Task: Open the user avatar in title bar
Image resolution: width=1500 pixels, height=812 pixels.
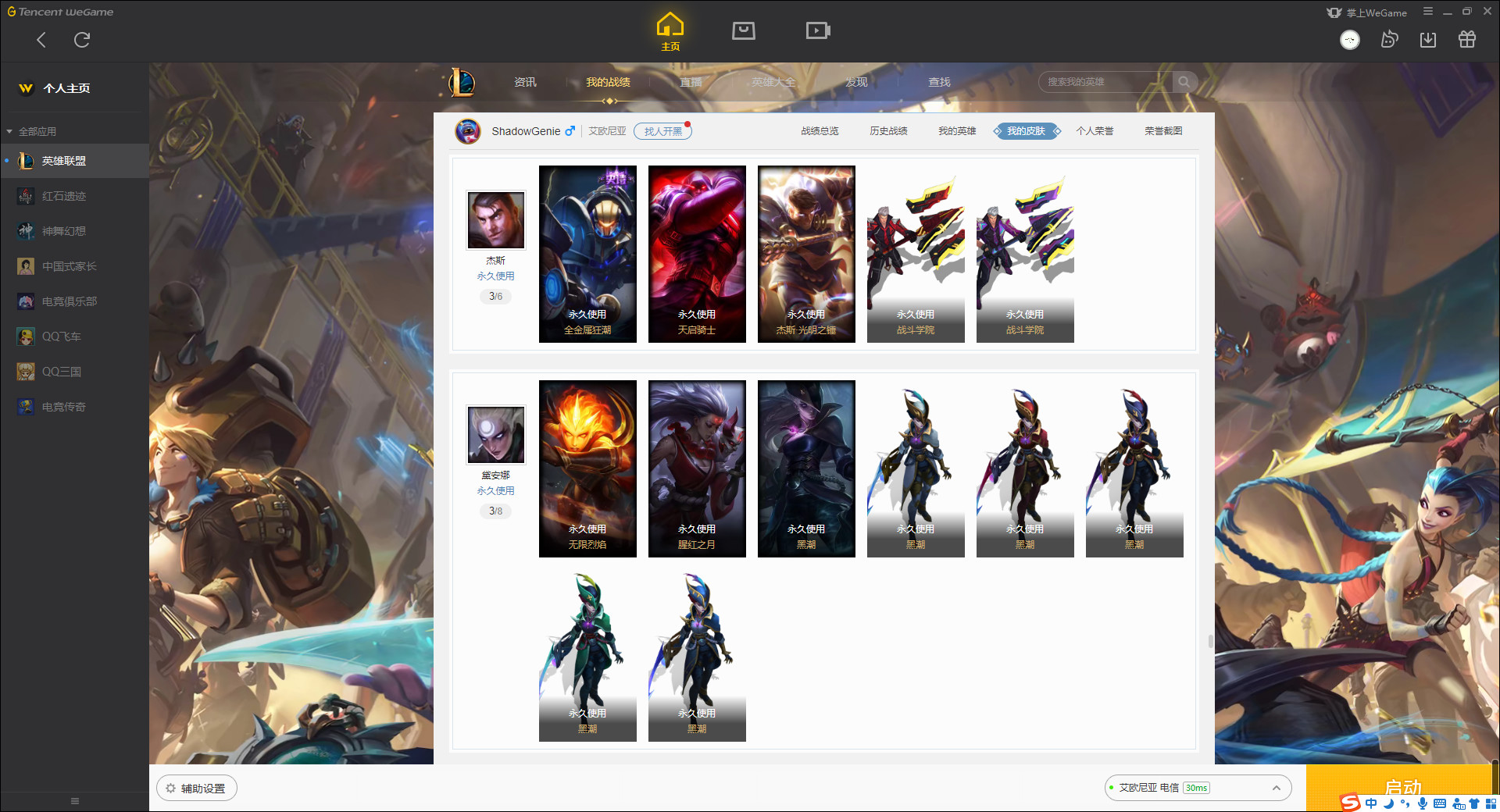Action: (x=1350, y=40)
